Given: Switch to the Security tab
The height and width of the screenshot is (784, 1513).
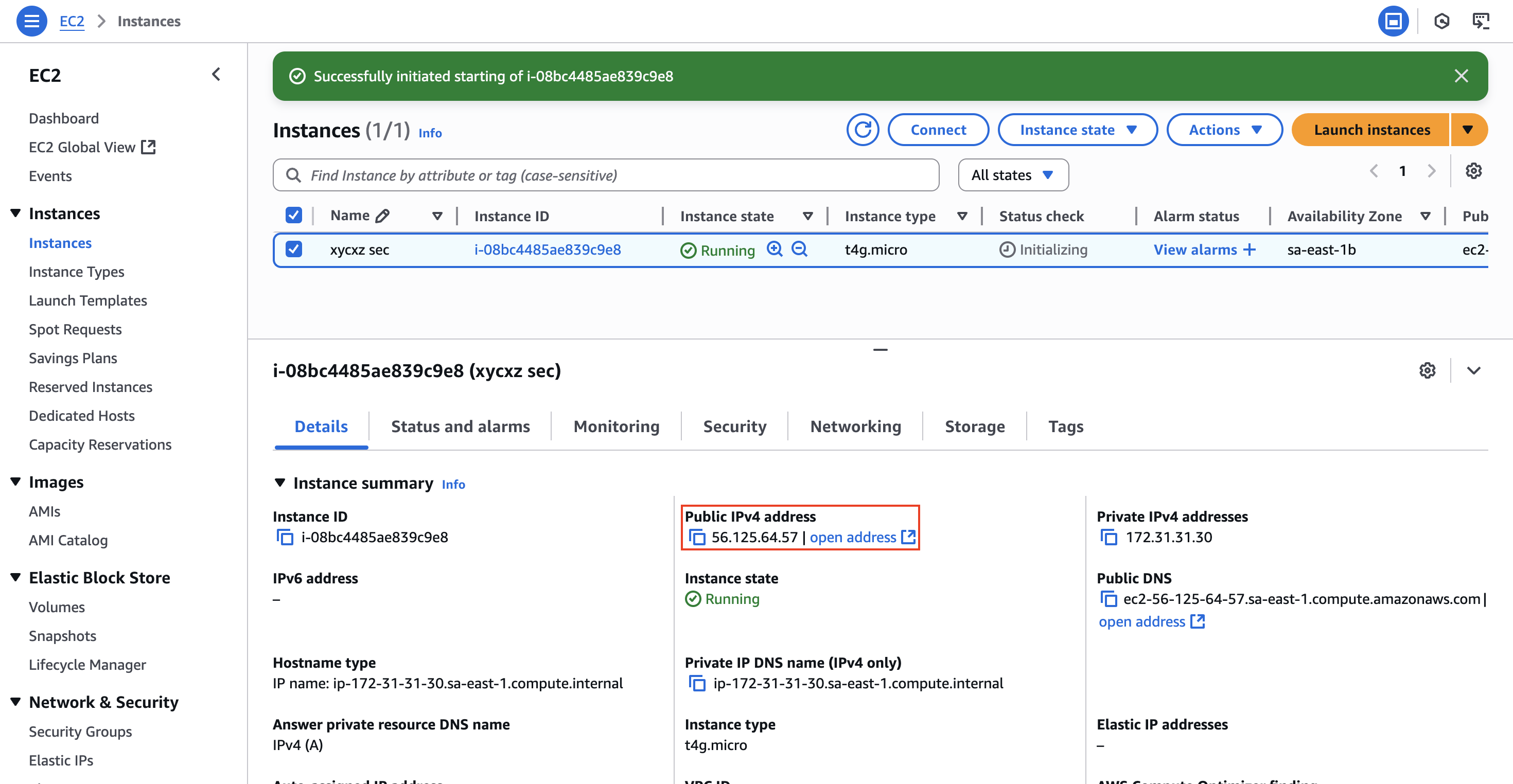Looking at the screenshot, I should tap(734, 426).
